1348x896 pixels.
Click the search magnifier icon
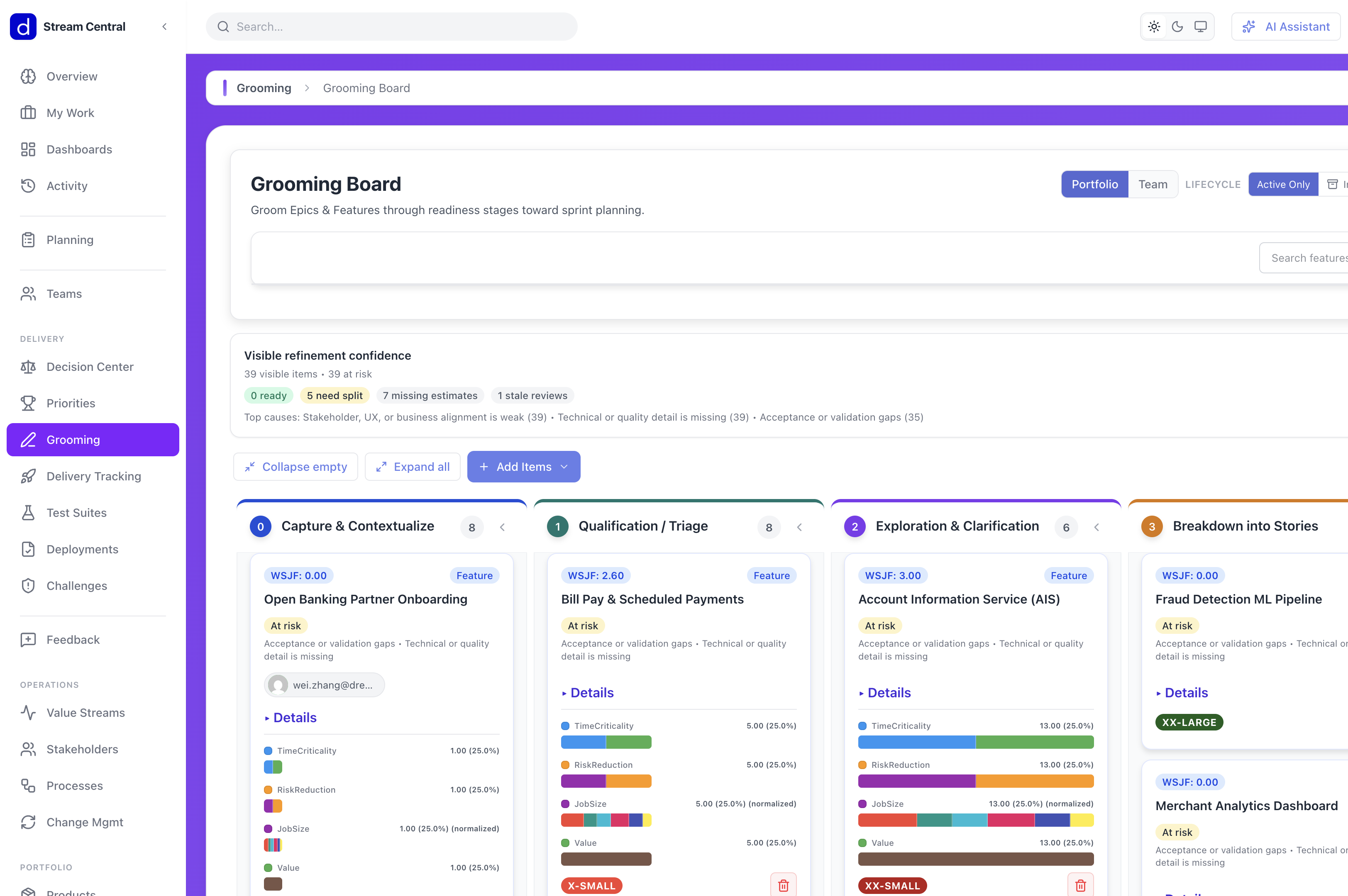click(224, 27)
